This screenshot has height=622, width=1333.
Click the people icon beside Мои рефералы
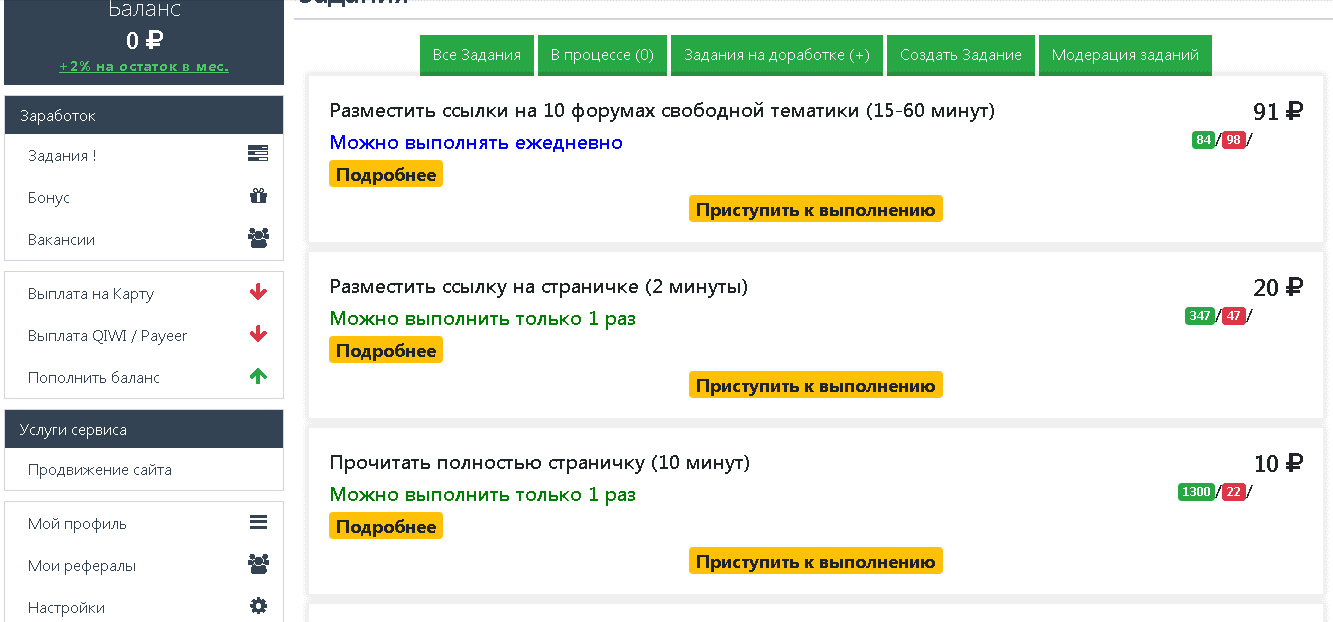click(x=258, y=564)
